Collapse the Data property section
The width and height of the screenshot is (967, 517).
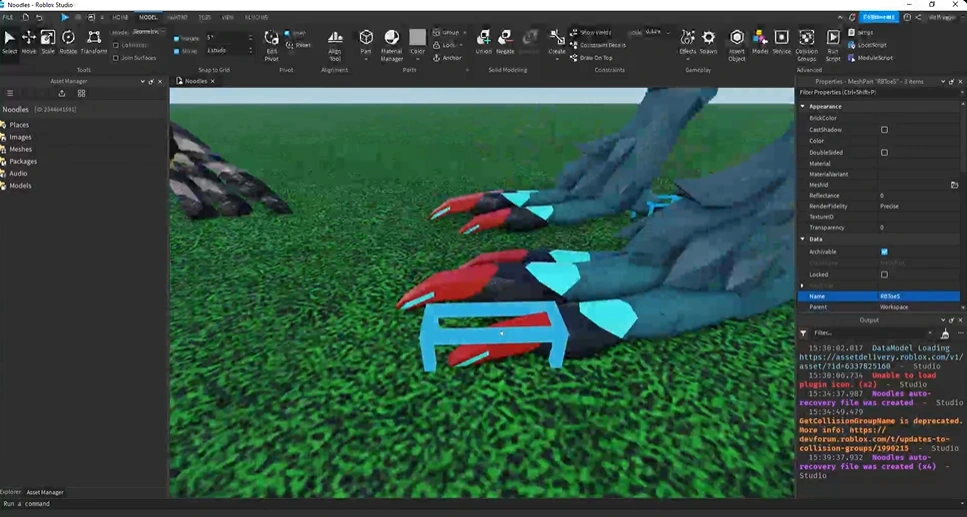coord(803,239)
